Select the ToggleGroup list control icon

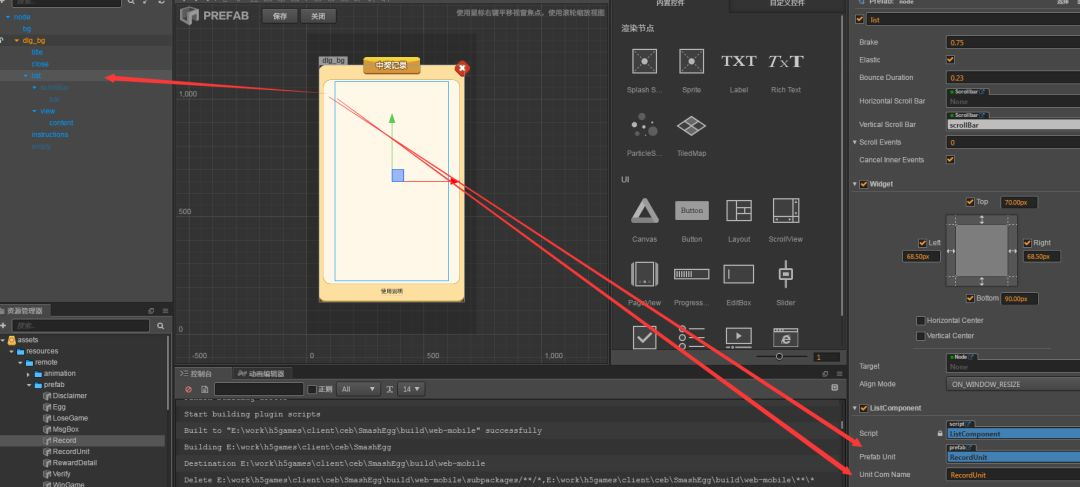[692, 337]
